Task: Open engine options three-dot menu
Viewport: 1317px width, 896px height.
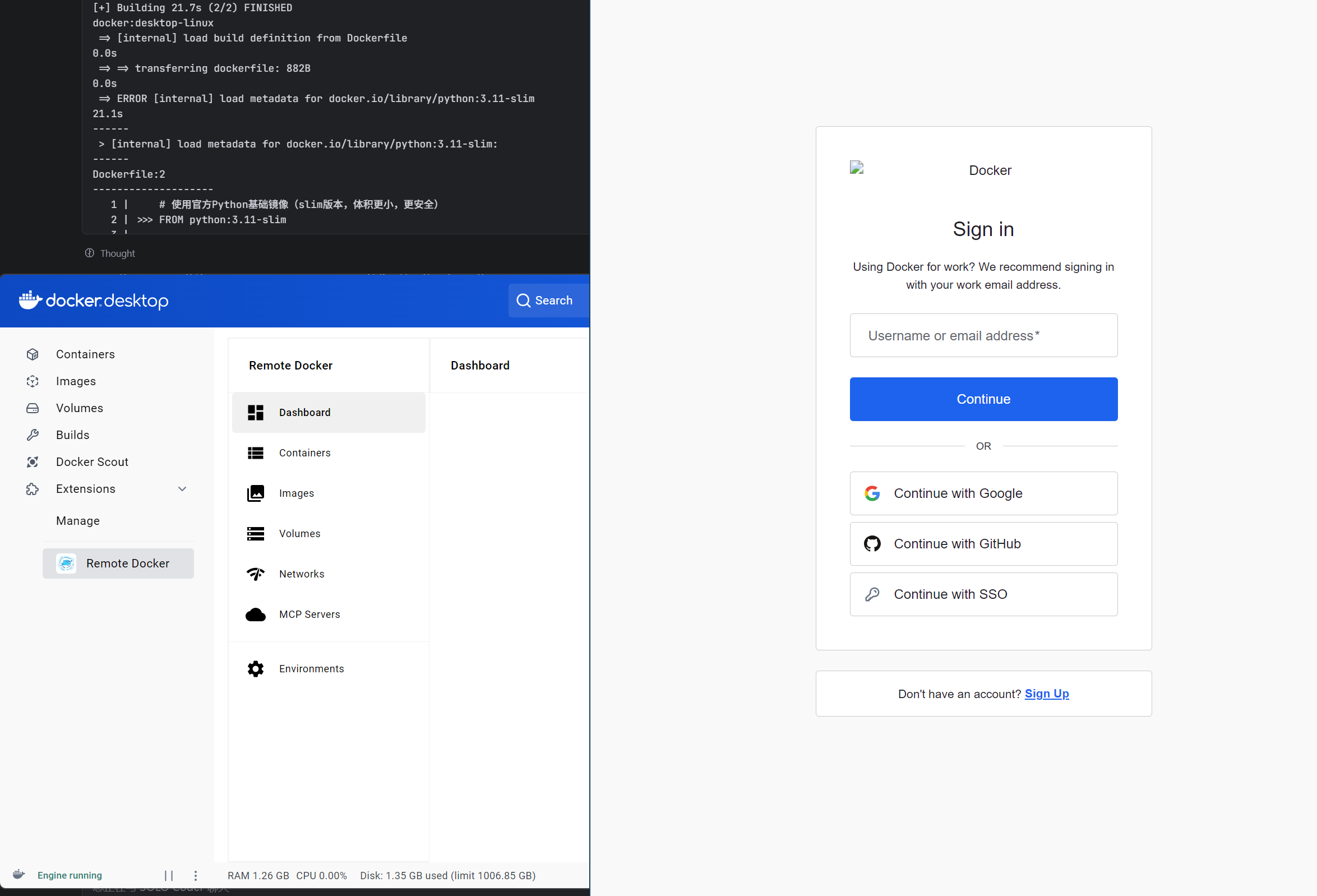Action: point(196,876)
